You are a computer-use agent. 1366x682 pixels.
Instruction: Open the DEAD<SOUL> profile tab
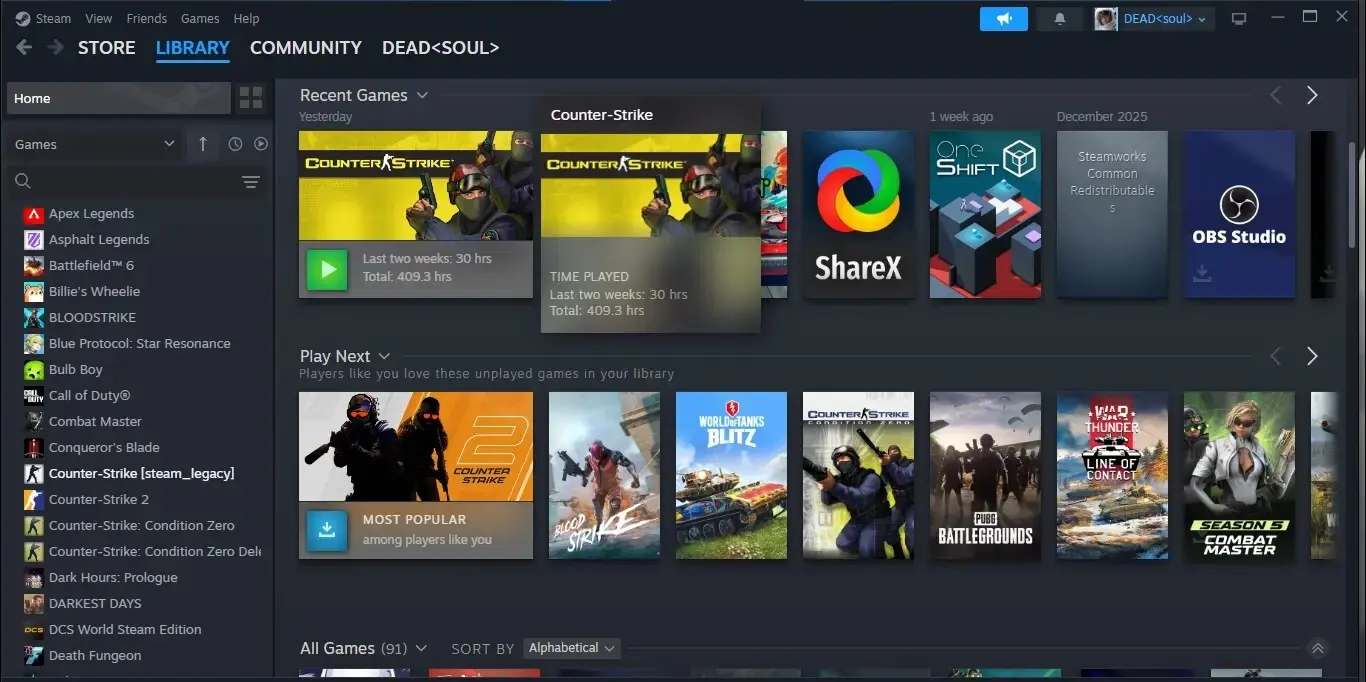coord(441,48)
